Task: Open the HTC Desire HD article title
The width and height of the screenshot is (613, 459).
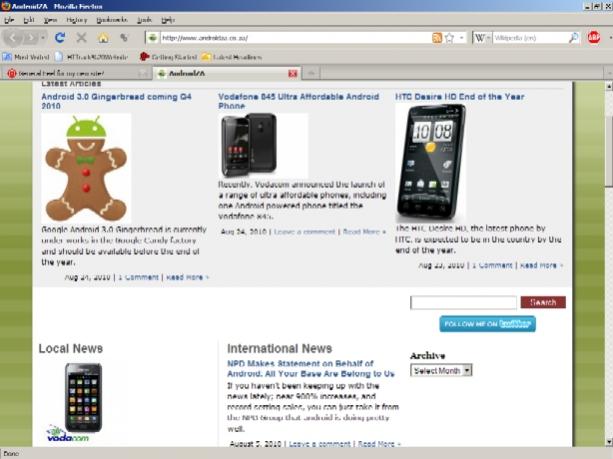Action: point(459,97)
